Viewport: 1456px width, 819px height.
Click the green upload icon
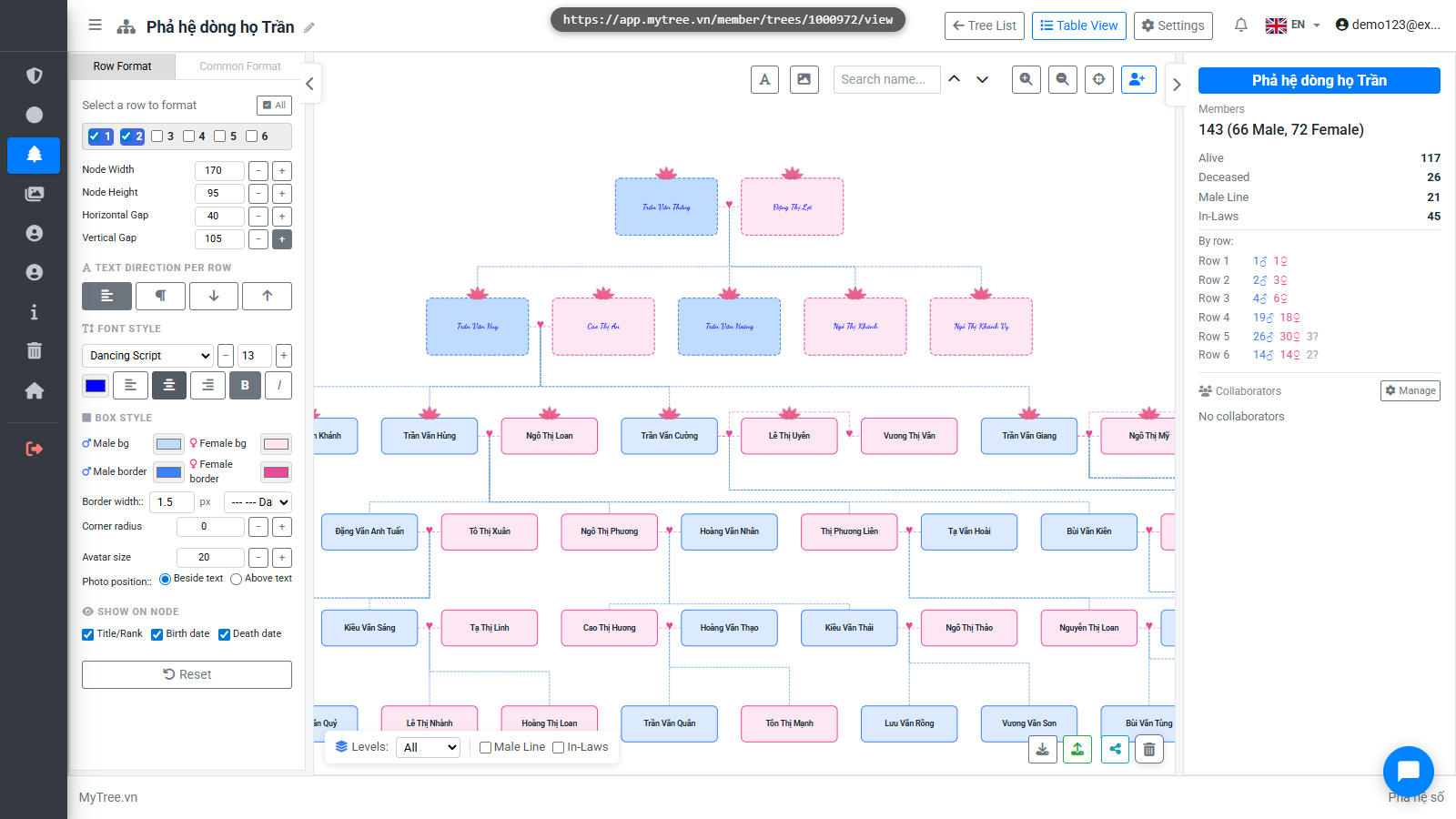coord(1077,749)
